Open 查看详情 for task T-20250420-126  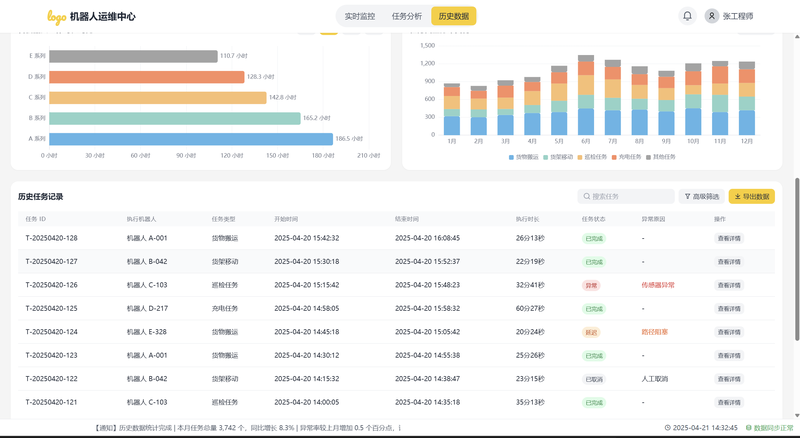point(729,285)
